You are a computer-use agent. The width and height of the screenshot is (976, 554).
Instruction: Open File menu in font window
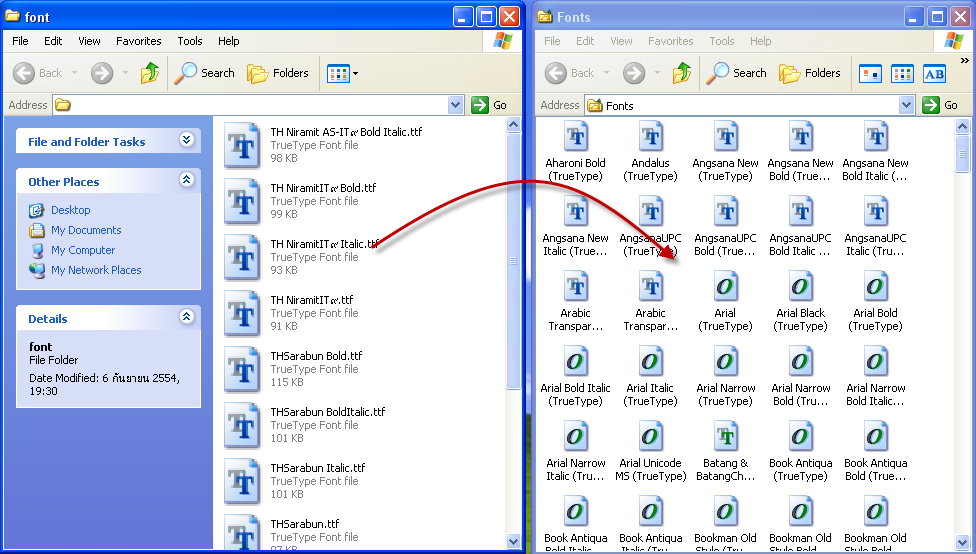[20, 41]
